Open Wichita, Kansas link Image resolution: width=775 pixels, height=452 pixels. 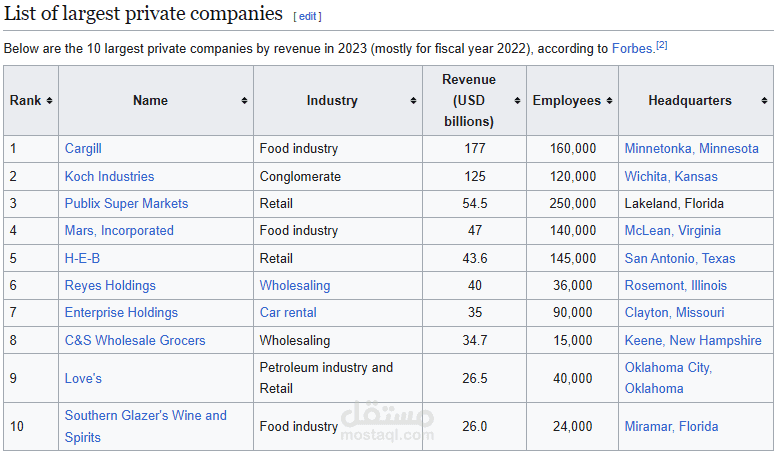(x=671, y=176)
